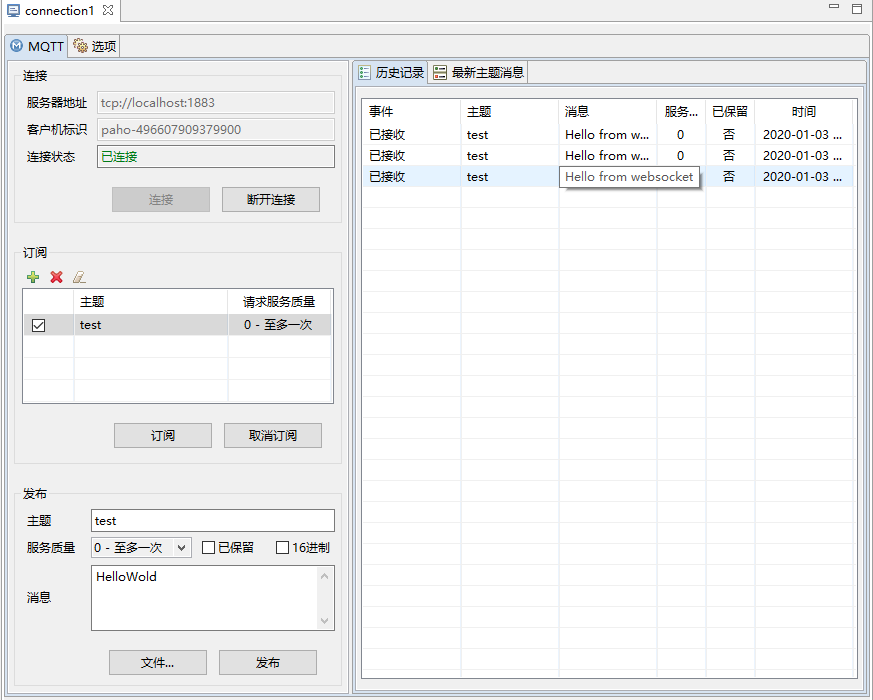Close the connection1 tab via X icon

[108, 10]
